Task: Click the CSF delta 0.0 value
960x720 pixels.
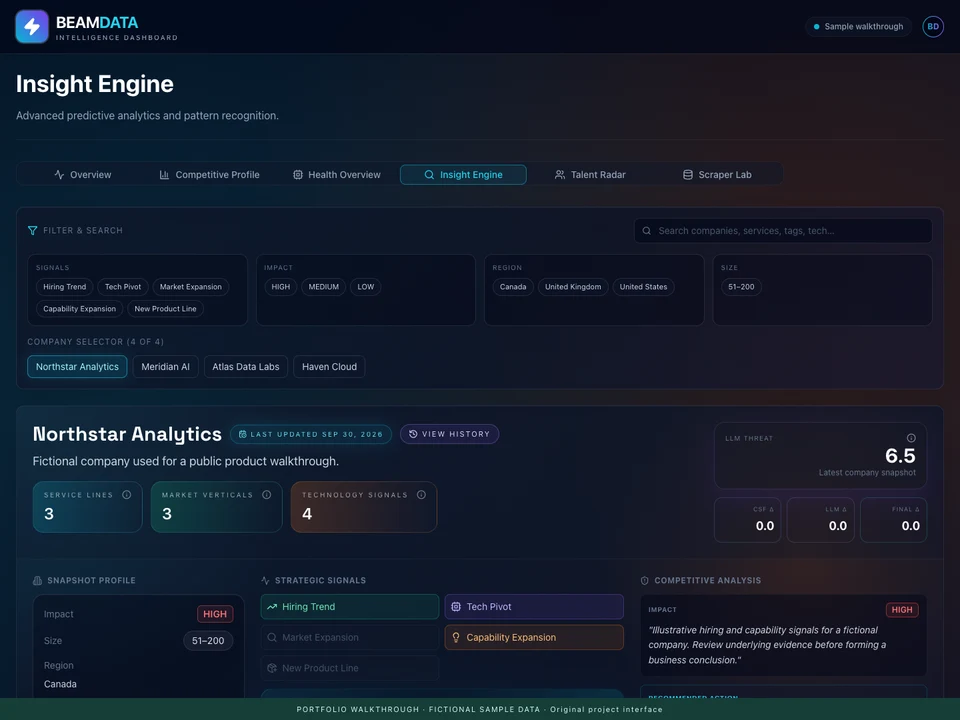Action: [765, 526]
